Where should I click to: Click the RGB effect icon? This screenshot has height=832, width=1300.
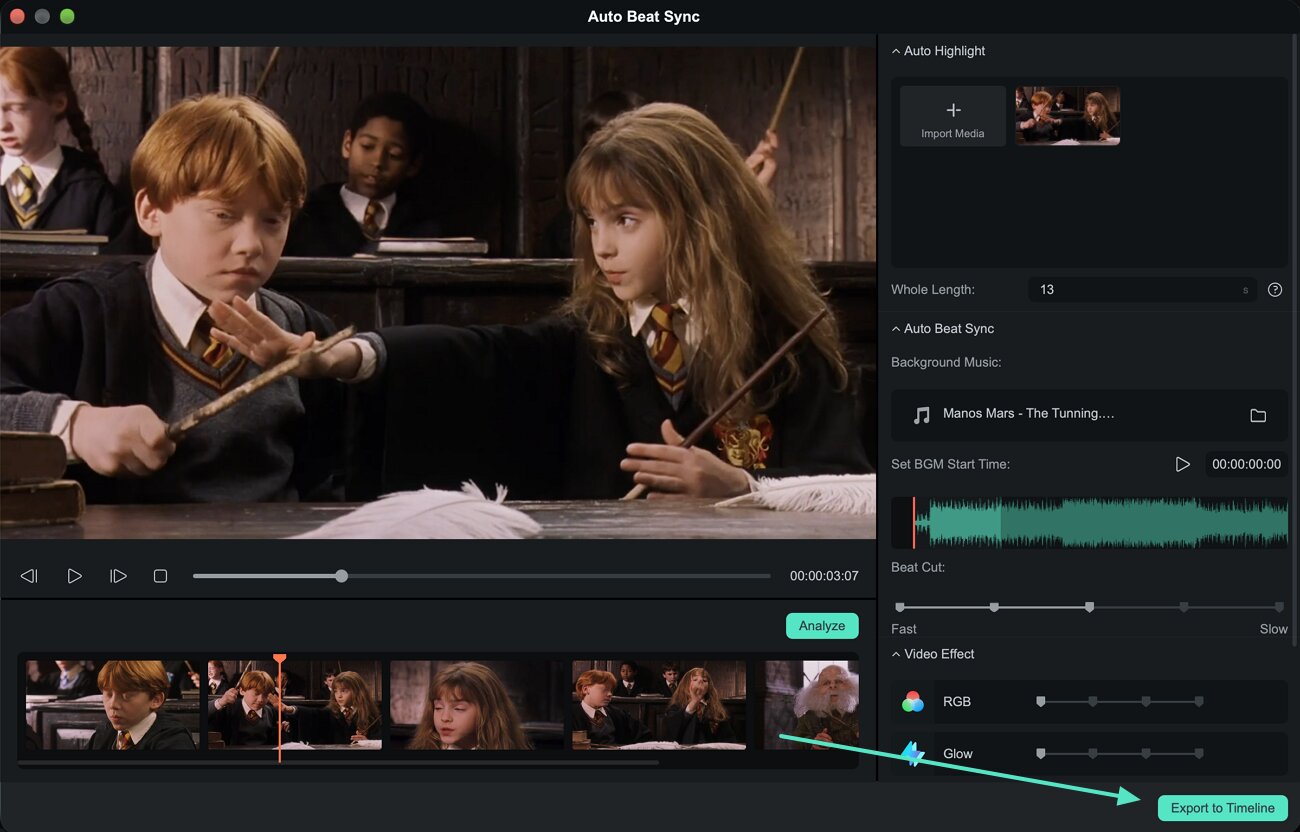[x=913, y=702]
